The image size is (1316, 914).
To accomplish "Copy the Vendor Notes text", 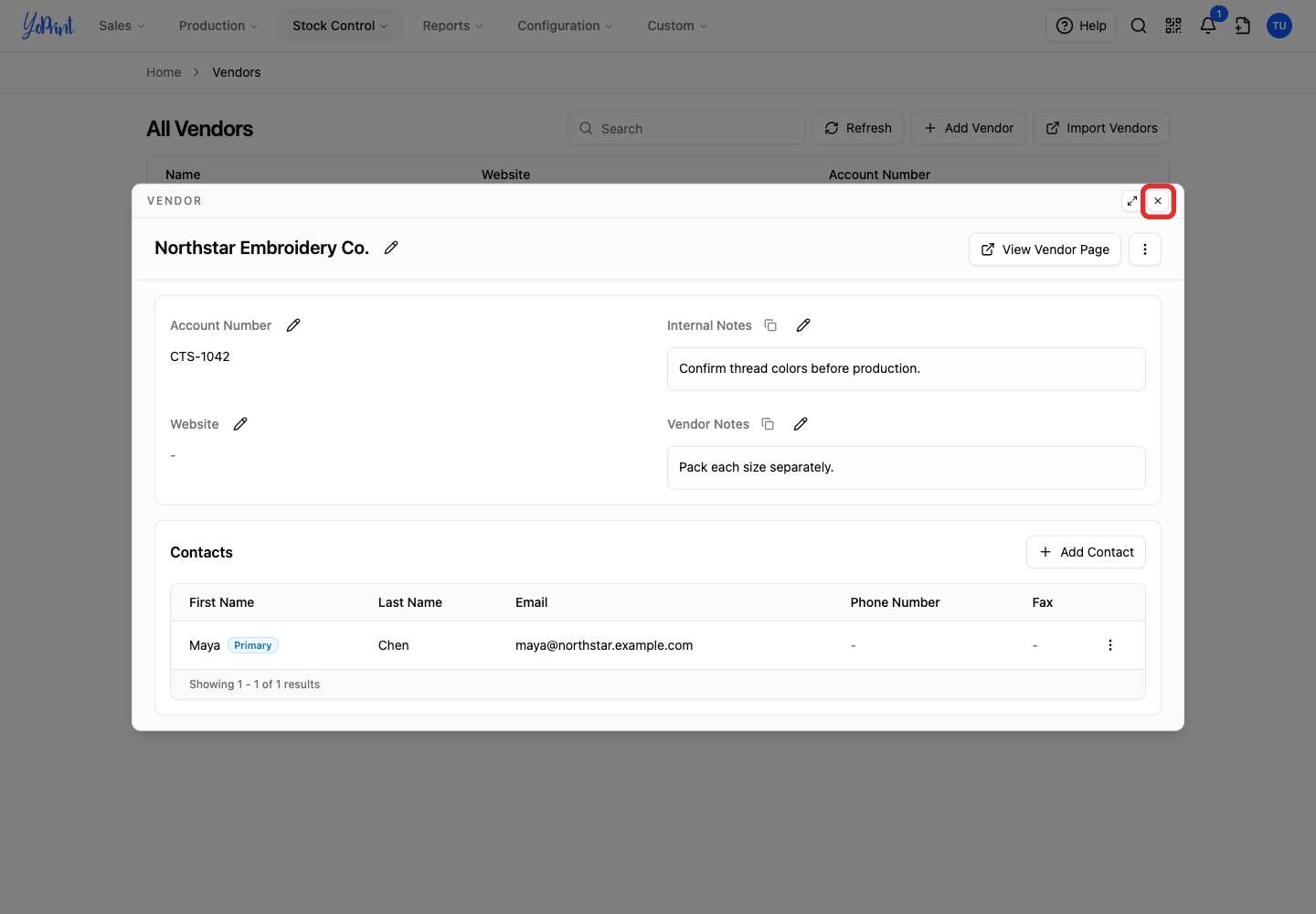I will coord(768,424).
